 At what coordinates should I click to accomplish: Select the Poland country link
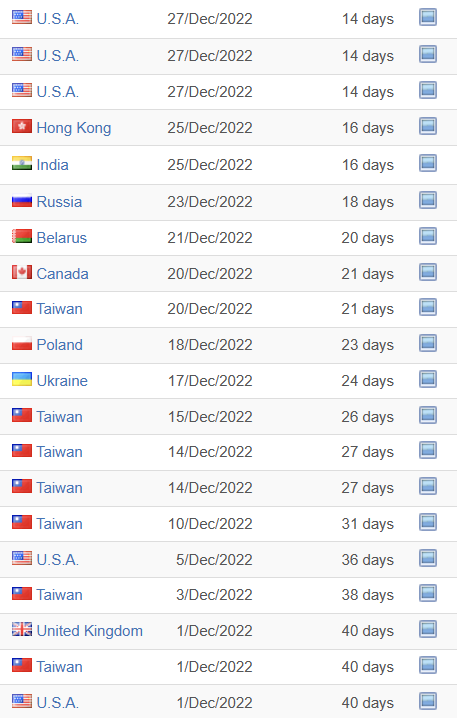pyautogui.click(x=60, y=345)
